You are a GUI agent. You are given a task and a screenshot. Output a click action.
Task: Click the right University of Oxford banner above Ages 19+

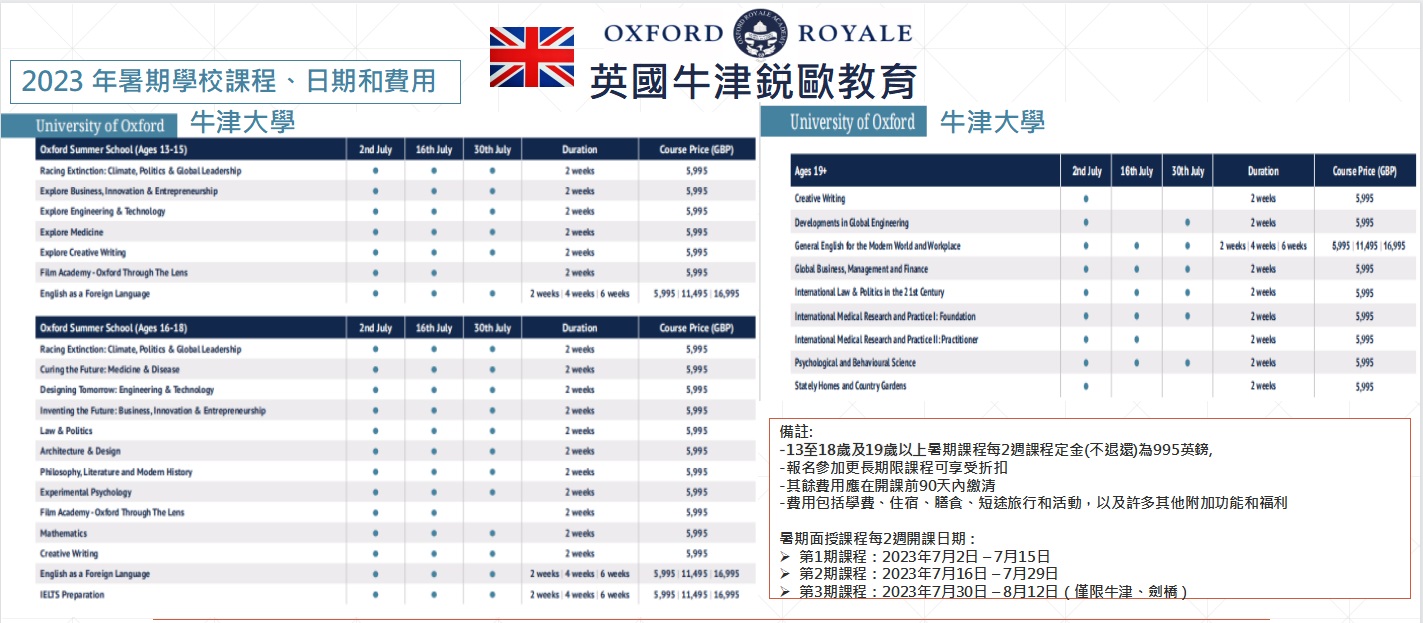click(843, 122)
